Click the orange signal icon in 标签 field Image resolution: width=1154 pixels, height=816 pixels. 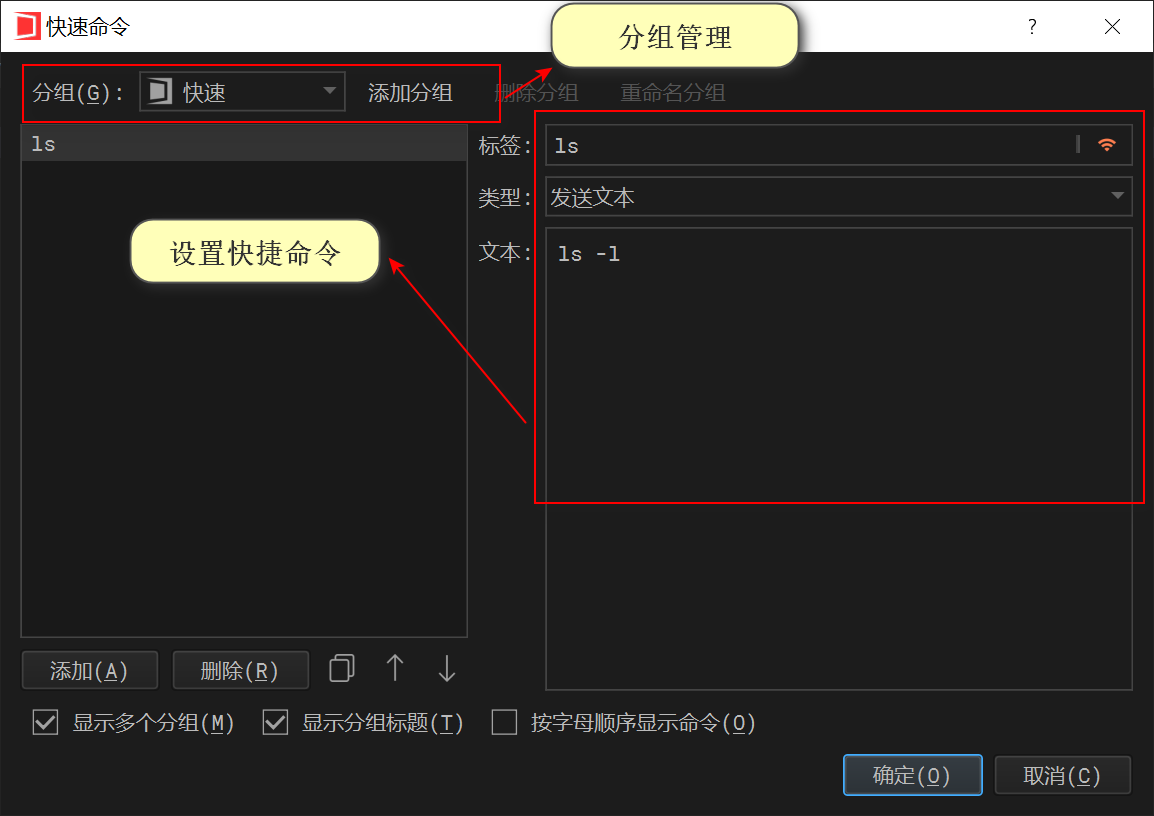pyautogui.click(x=1106, y=144)
